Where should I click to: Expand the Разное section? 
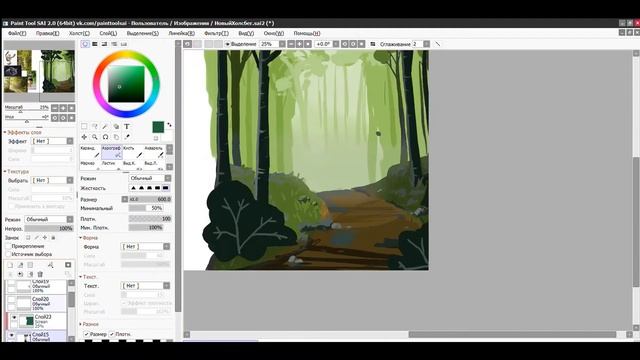pyautogui.click(x=90, y=324)
